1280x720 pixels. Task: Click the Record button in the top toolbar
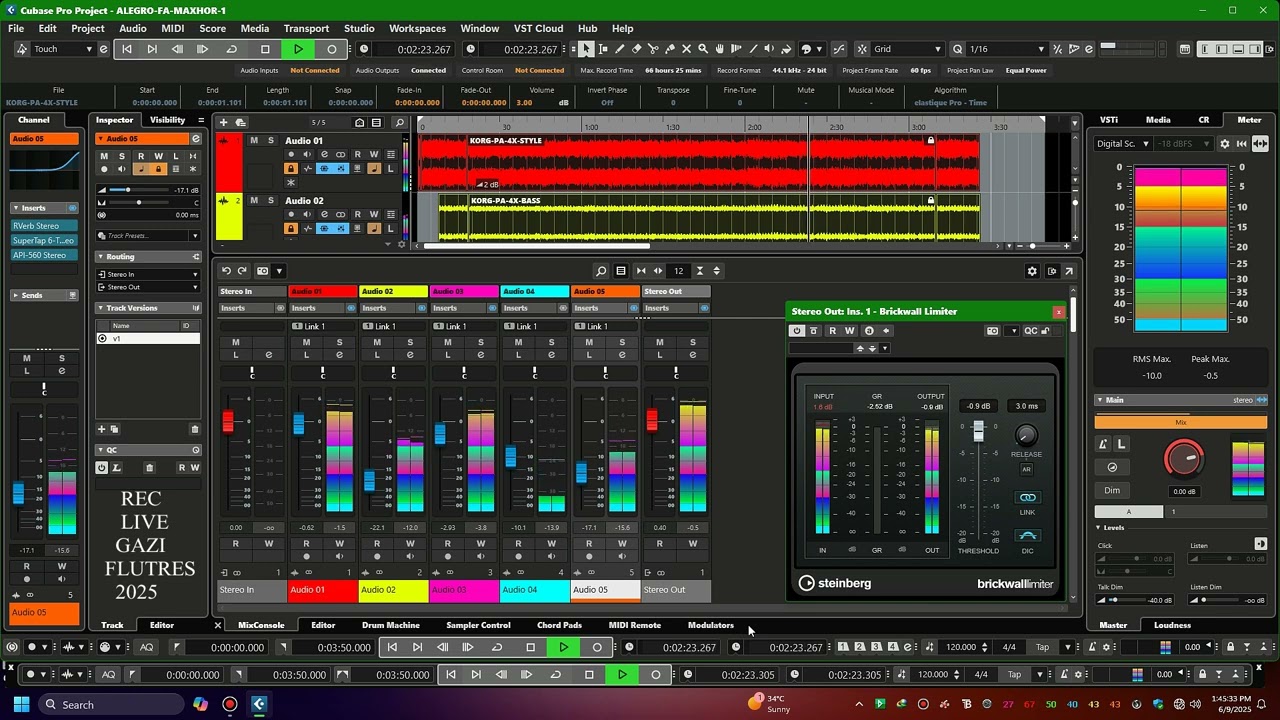332,49
